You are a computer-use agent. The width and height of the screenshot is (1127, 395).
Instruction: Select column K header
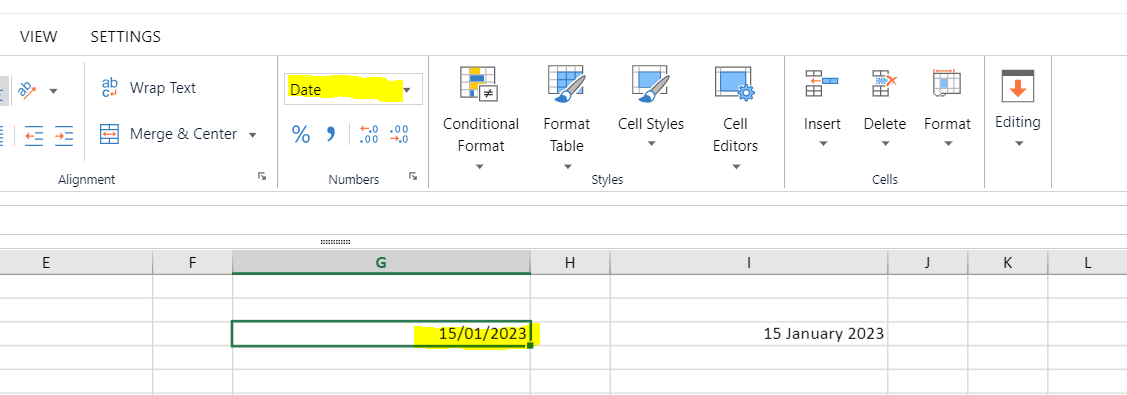1008,263
